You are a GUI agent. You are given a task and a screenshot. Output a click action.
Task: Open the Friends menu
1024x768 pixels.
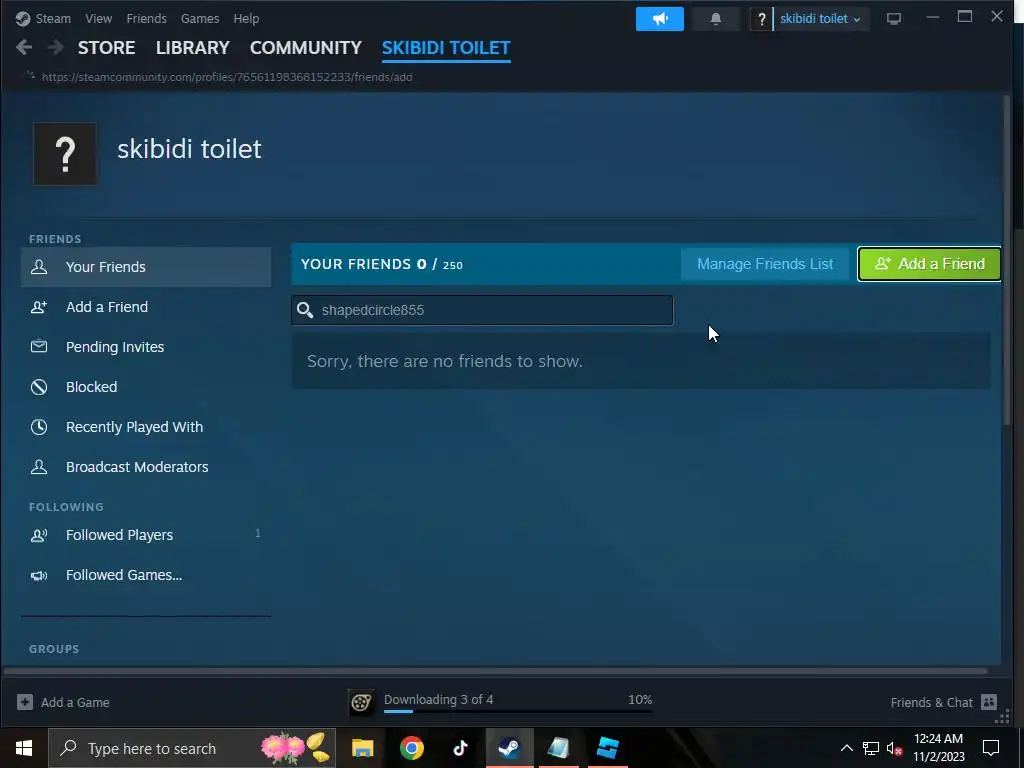(x=146, y=19)
